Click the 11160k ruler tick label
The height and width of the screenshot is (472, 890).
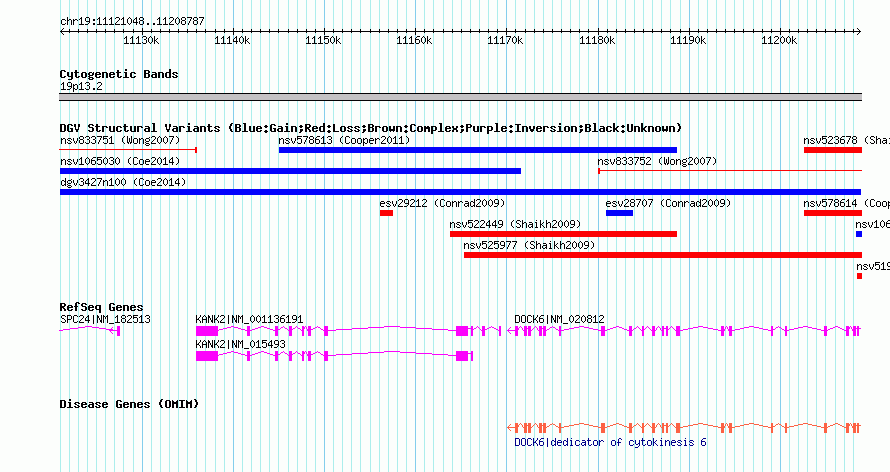click(x=414, y=40)
